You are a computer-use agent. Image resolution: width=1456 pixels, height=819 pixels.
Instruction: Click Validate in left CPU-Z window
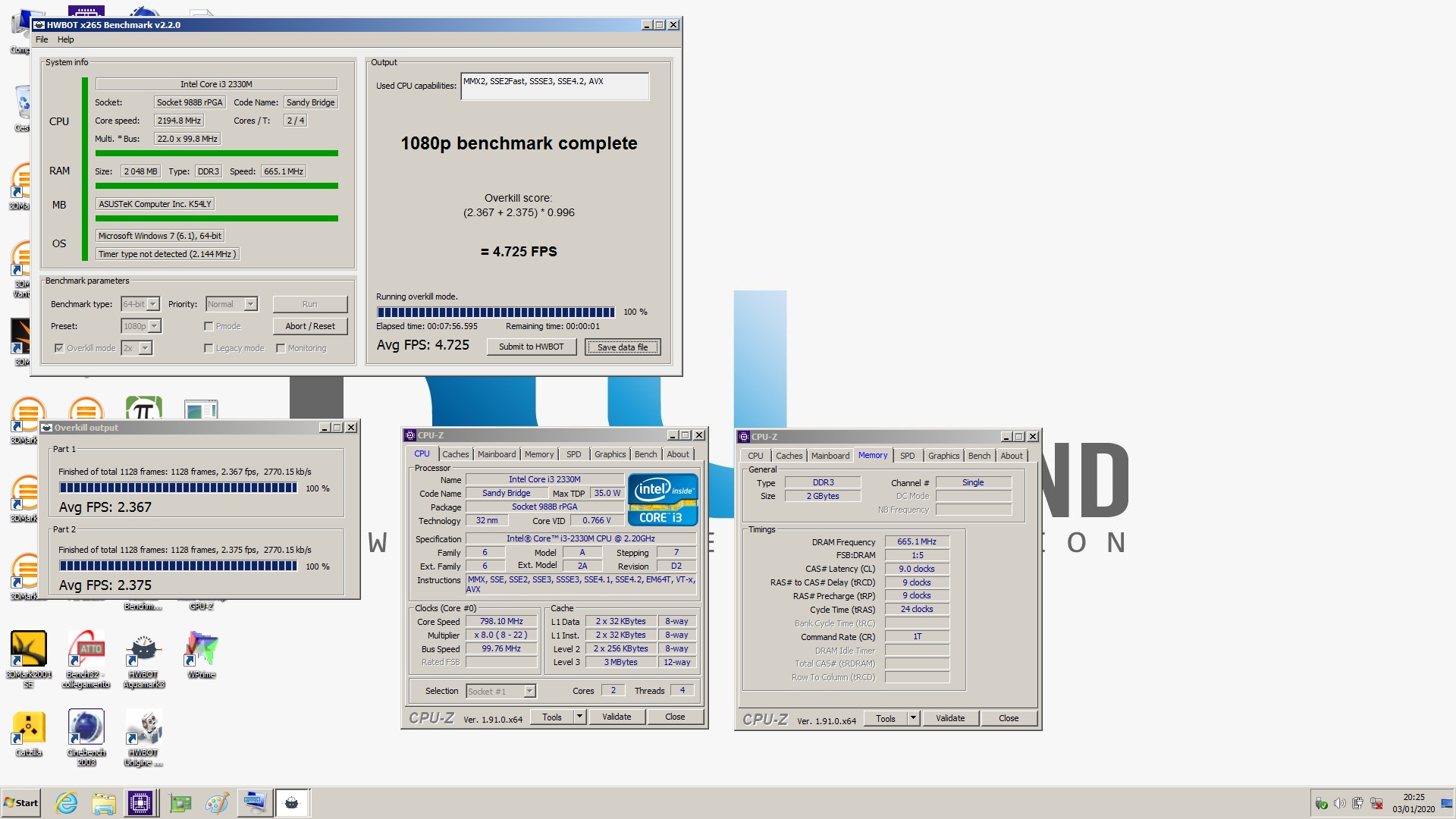[617, 717]
